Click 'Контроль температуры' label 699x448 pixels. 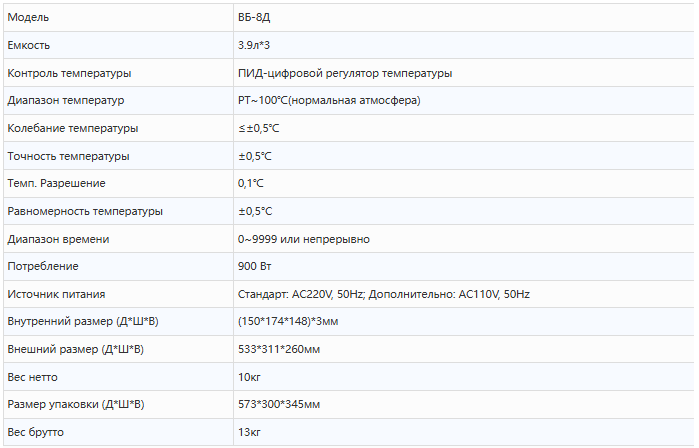pyautogui.click(x=69, y=73)
